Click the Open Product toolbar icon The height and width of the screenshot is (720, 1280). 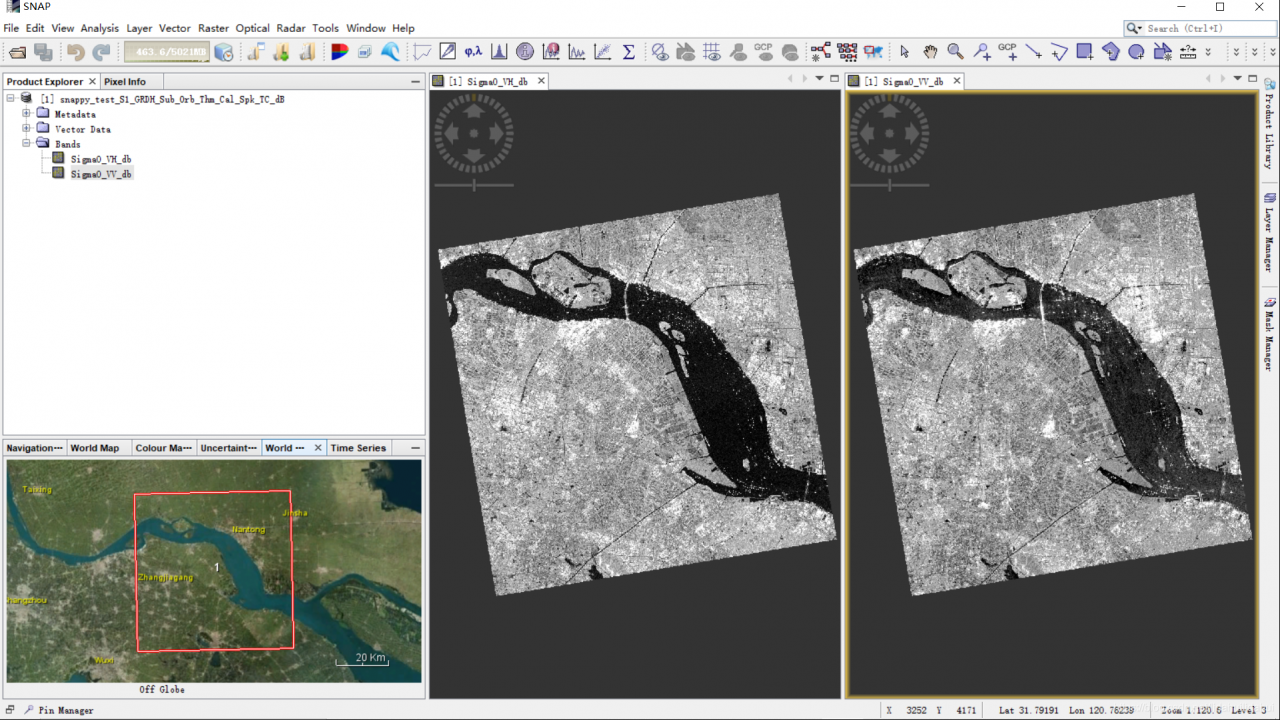point(17,52)
